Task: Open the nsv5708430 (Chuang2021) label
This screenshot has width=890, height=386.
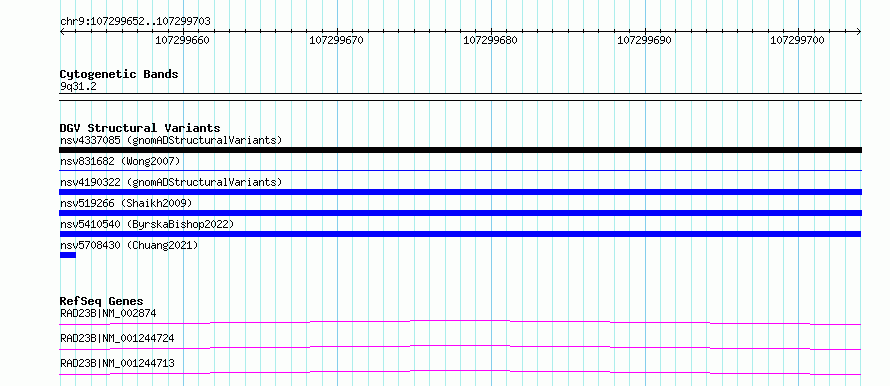Action: 129,245
